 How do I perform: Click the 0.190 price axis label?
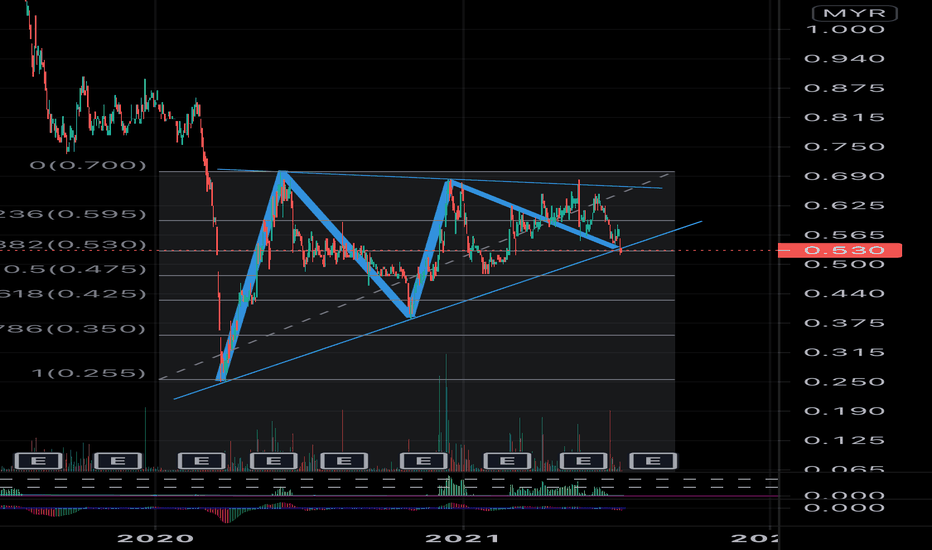pos(845,411)
